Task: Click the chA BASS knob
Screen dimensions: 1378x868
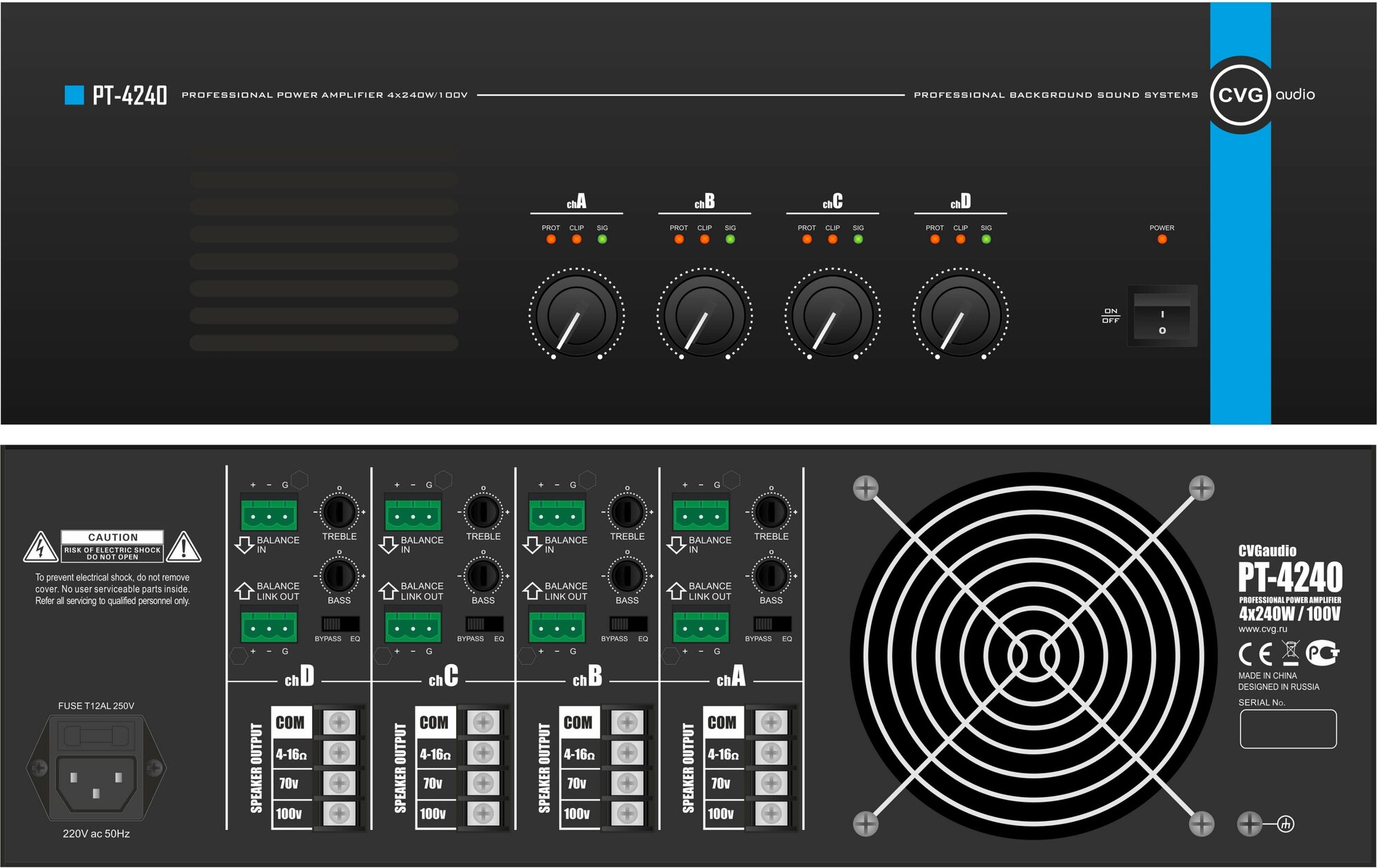Action: coord(771,575)
